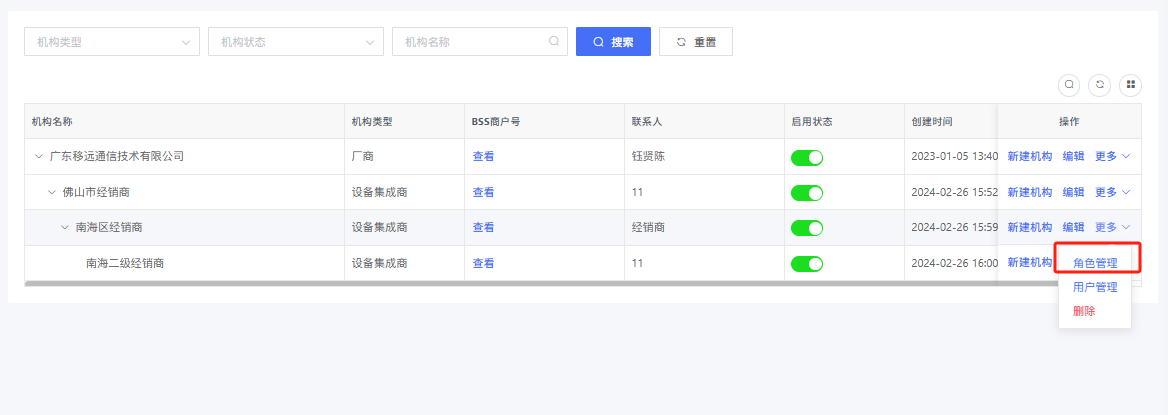Screen dimensions: 1168x415
Task: Select 角色管理 from the dropdown menu
Action: click(1095, 264)
